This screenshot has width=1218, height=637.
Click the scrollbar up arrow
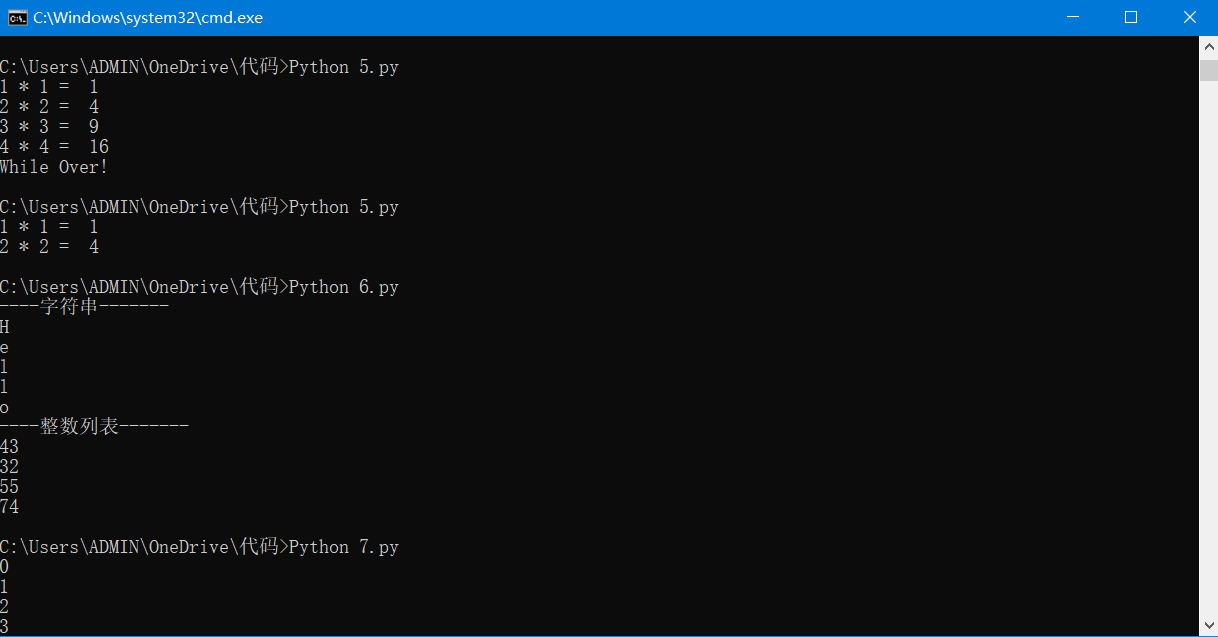tap(1208, 47)
